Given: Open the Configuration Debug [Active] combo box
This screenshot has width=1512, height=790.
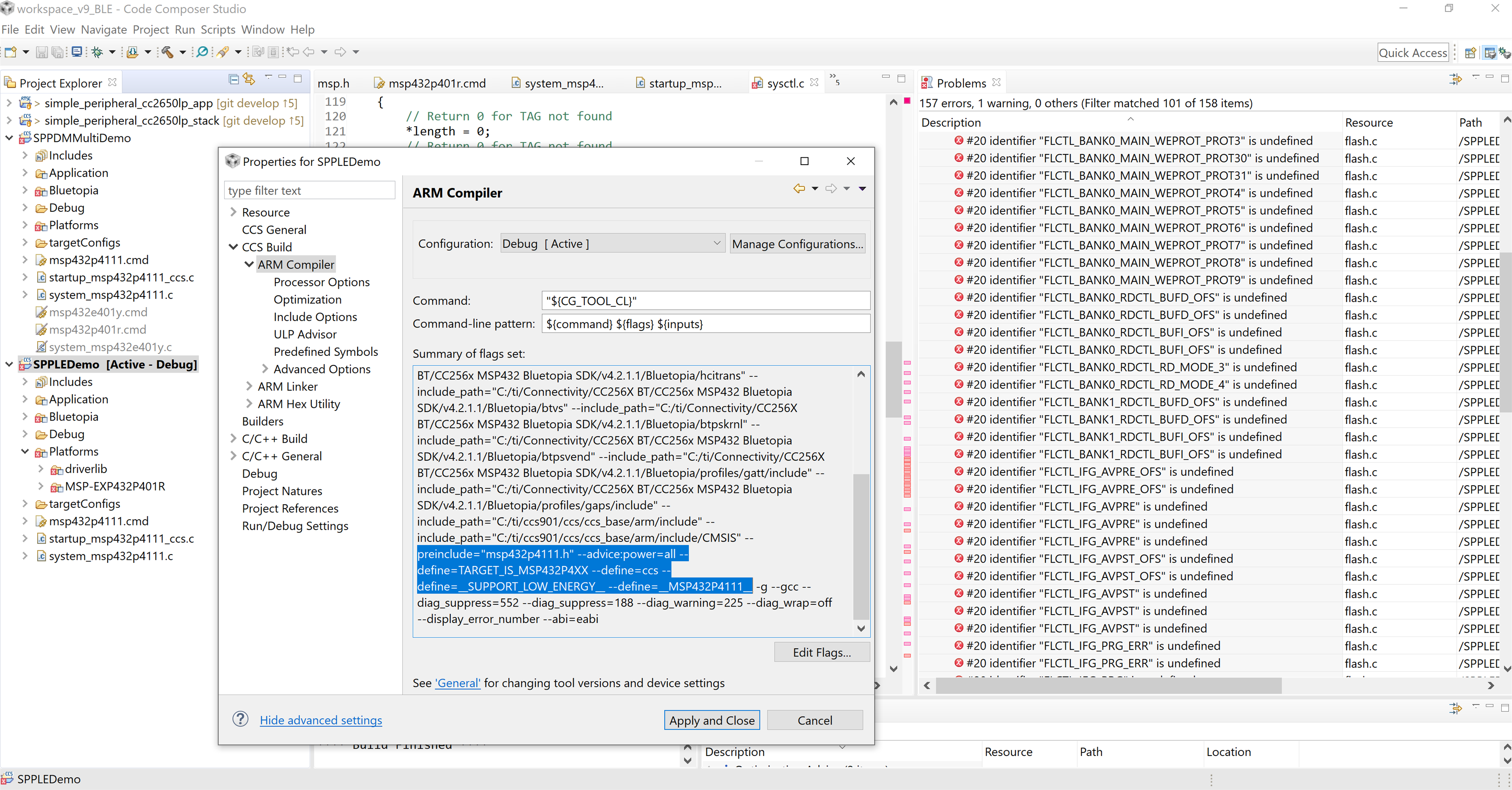Looking at the screenshot, I should tap(613, 243).
